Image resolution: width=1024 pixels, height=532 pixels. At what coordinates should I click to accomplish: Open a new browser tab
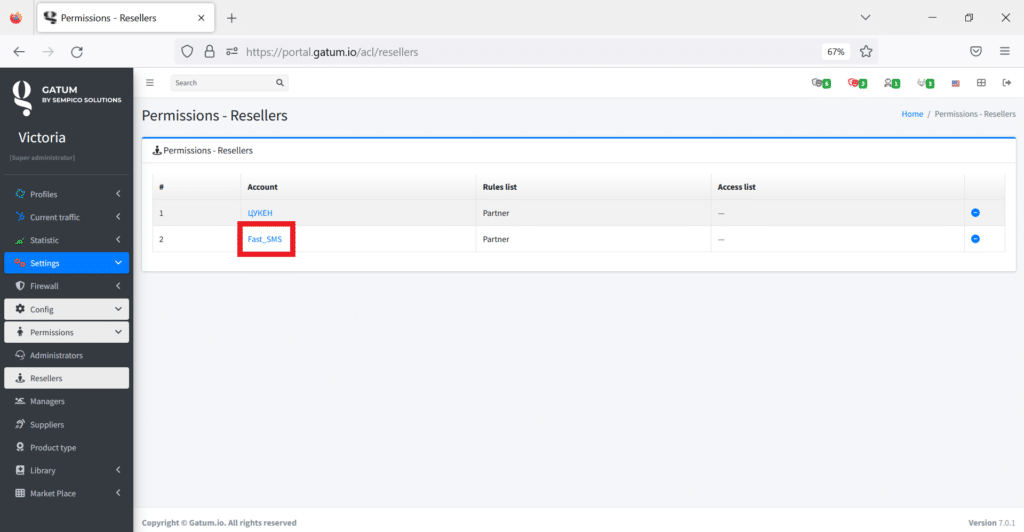(x=232, y=18)
